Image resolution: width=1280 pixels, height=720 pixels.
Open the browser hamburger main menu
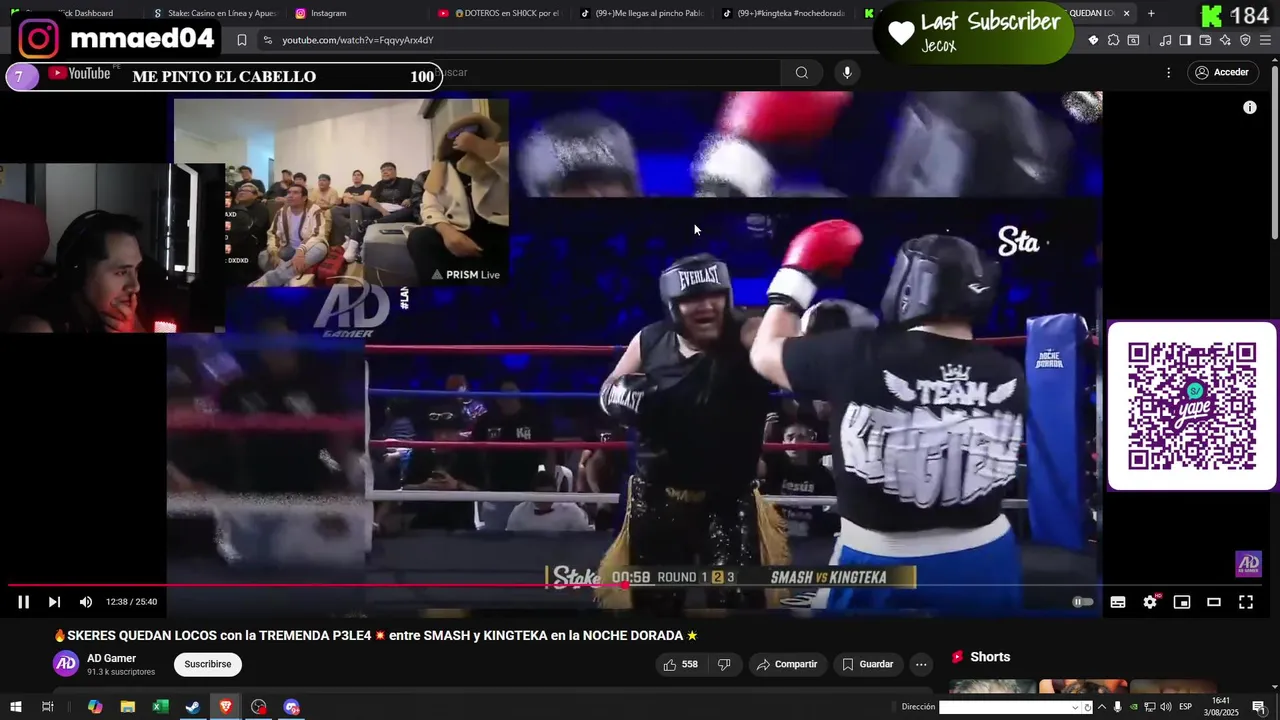pyautogui.click(x=1265, y=40)
